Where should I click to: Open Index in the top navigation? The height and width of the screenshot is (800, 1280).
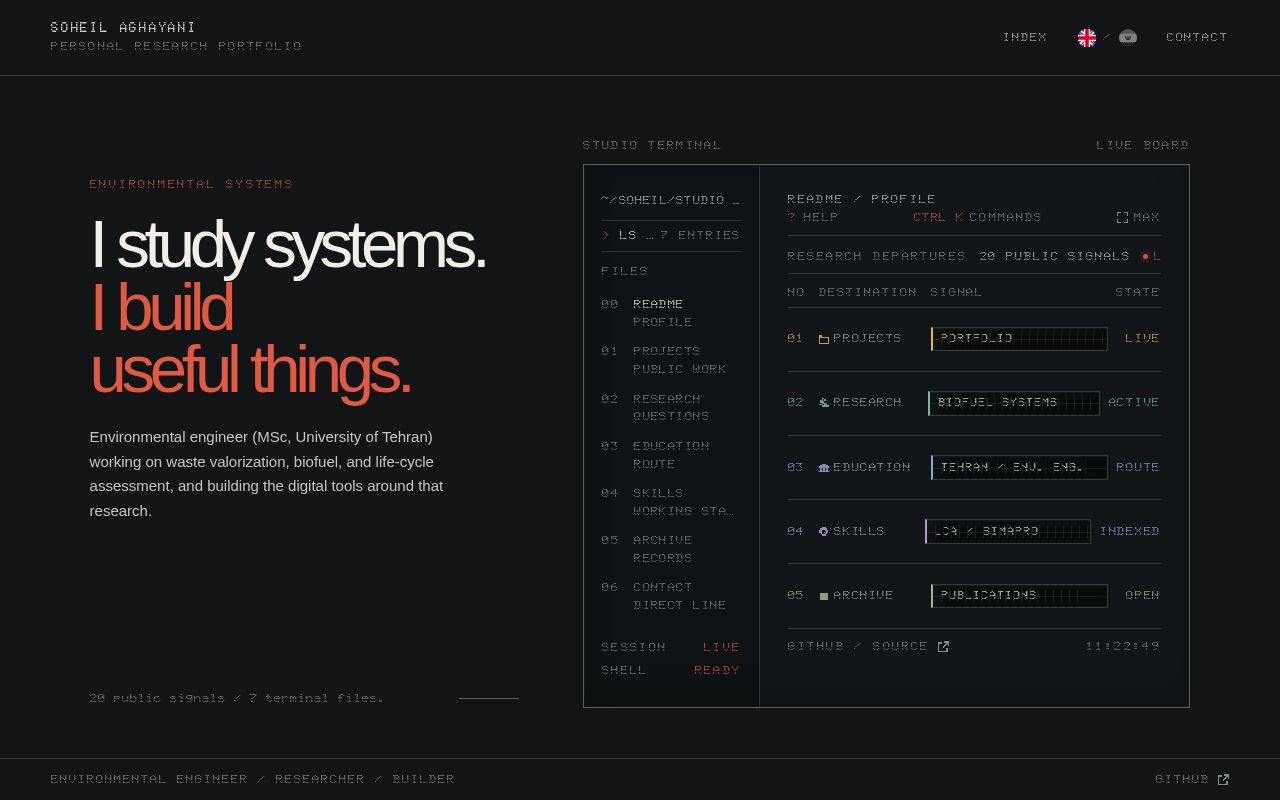(1025, 37)
